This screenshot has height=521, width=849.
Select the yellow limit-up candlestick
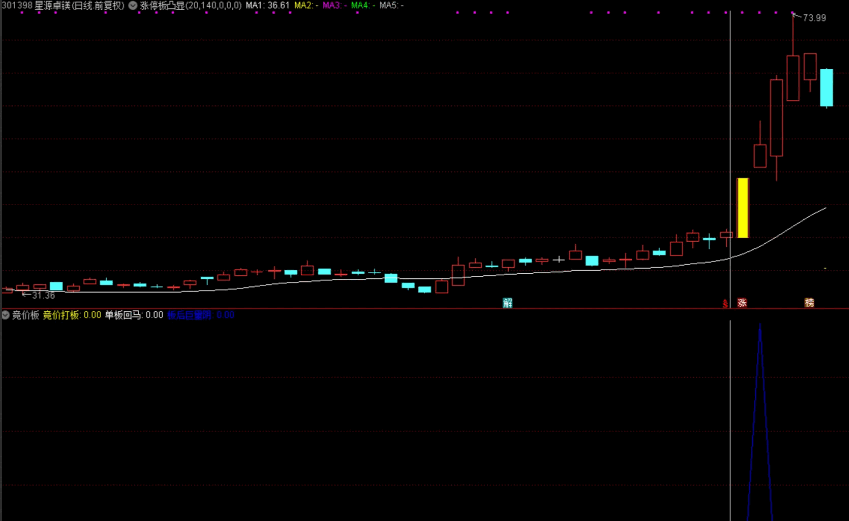743,208
